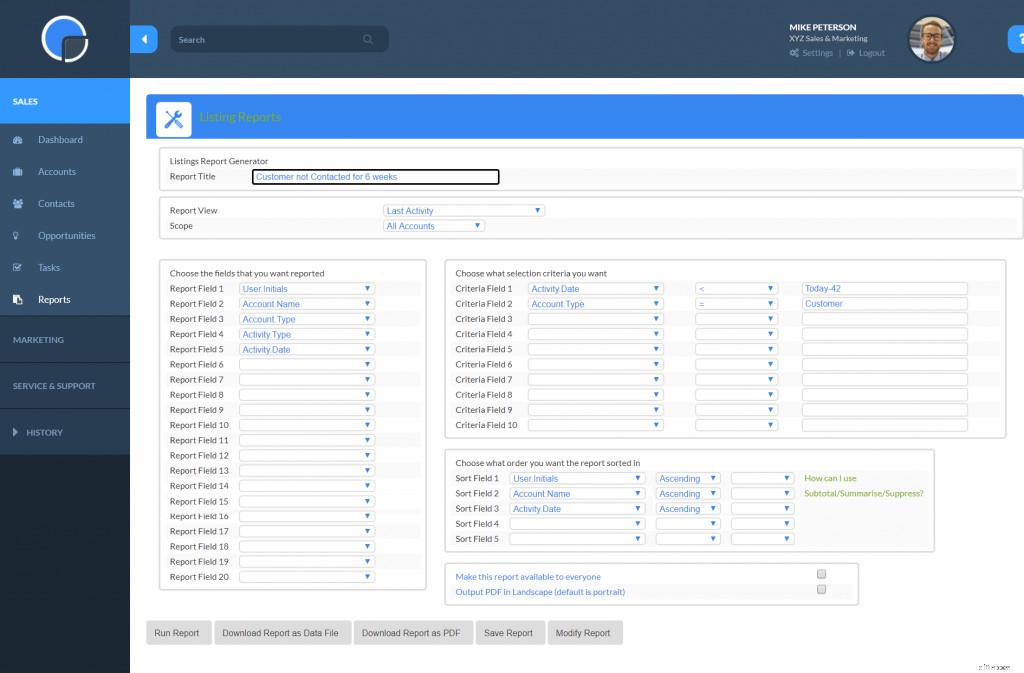Enable 'Make this report available to everyone'

(x=821, y=574)
